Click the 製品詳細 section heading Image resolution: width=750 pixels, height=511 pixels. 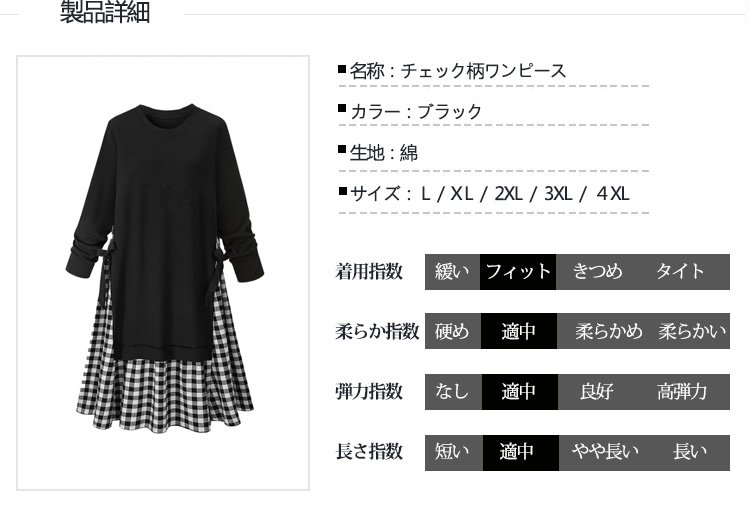coord(105,11)
